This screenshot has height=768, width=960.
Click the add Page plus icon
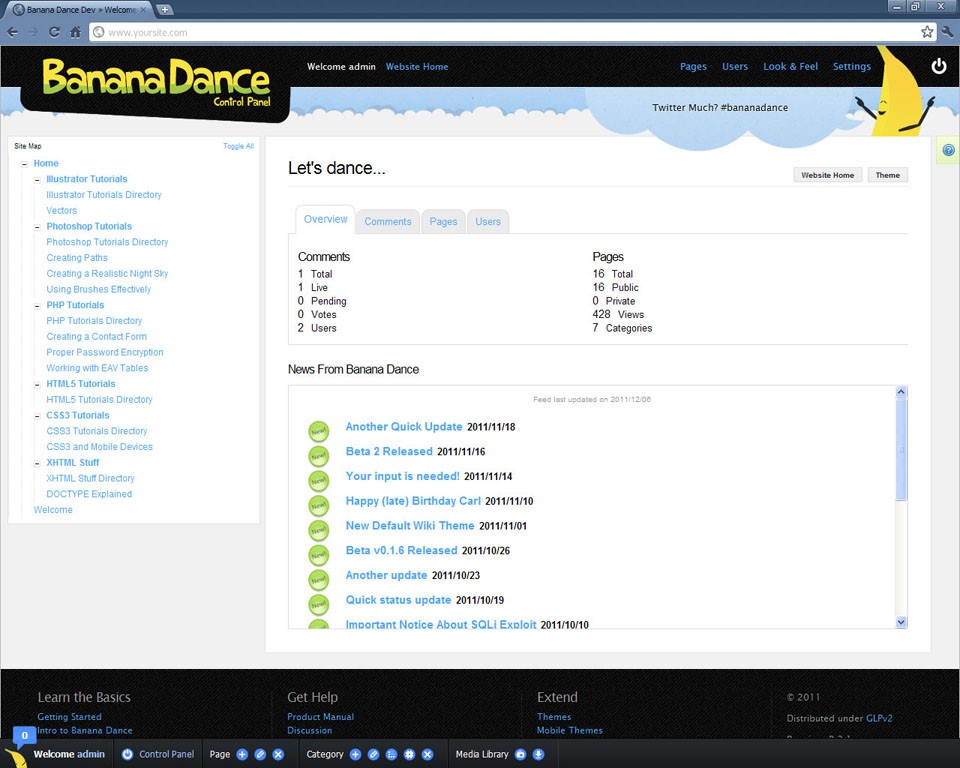point(241,754)
